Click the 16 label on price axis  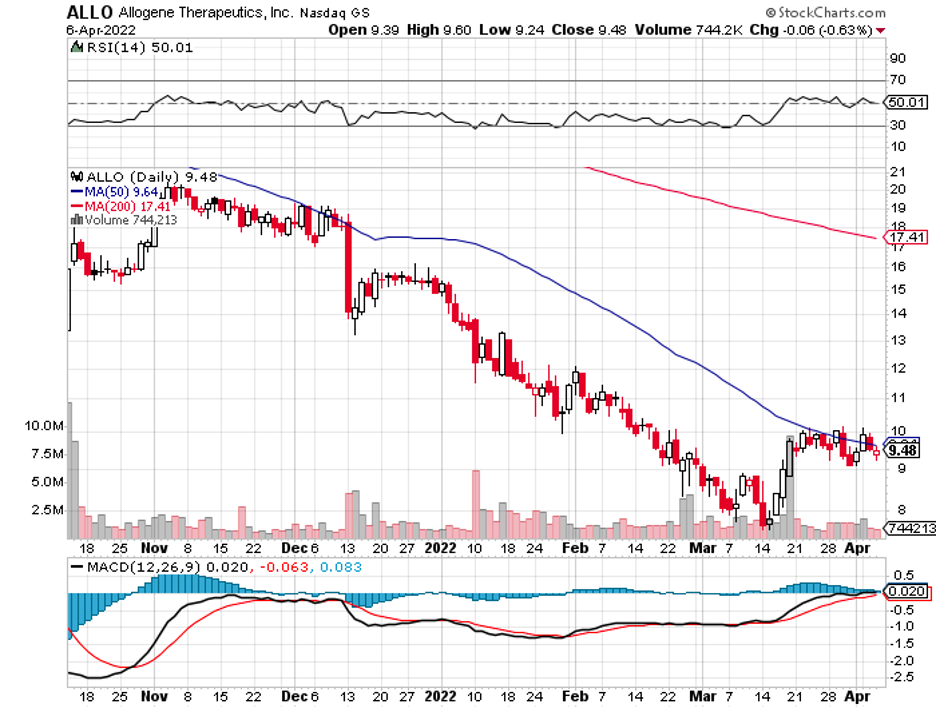point(897,267)
